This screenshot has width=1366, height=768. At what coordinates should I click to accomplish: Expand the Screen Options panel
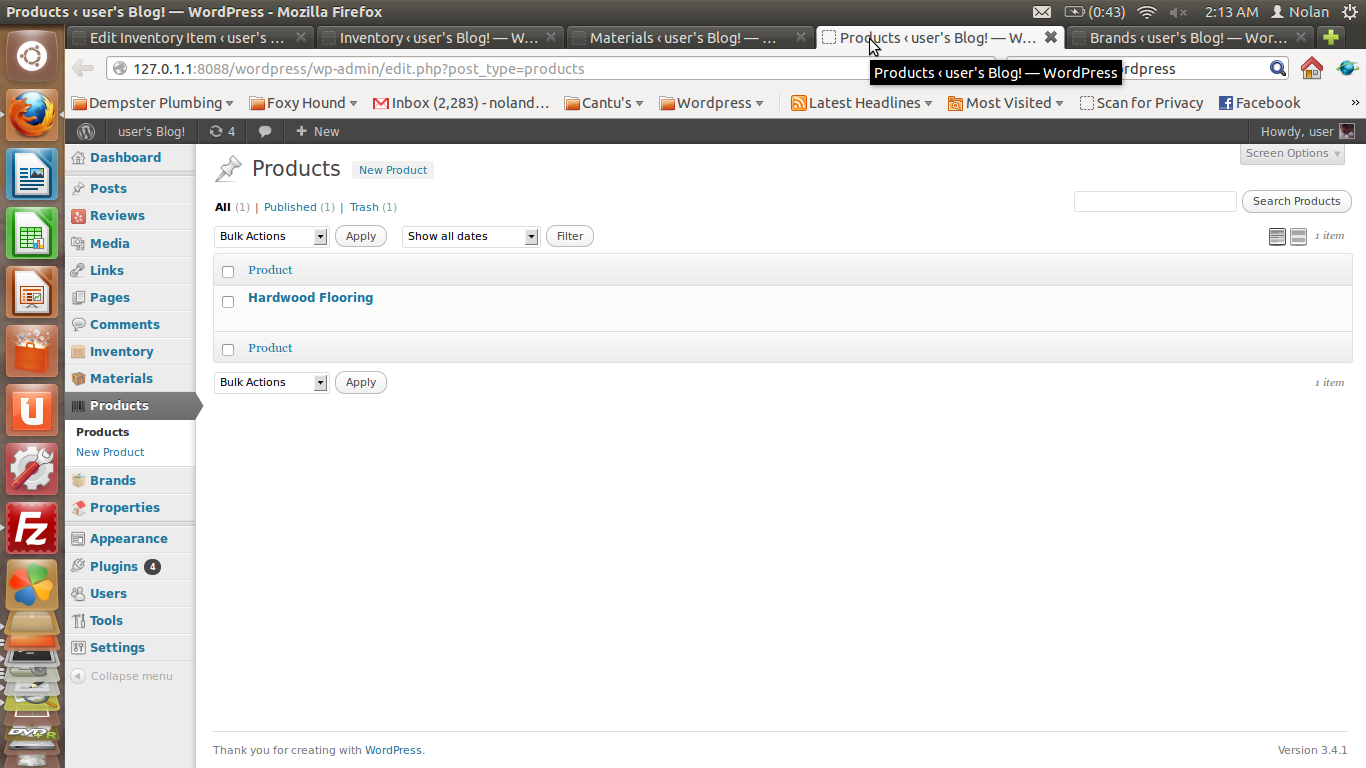(x=1294, y=153)
